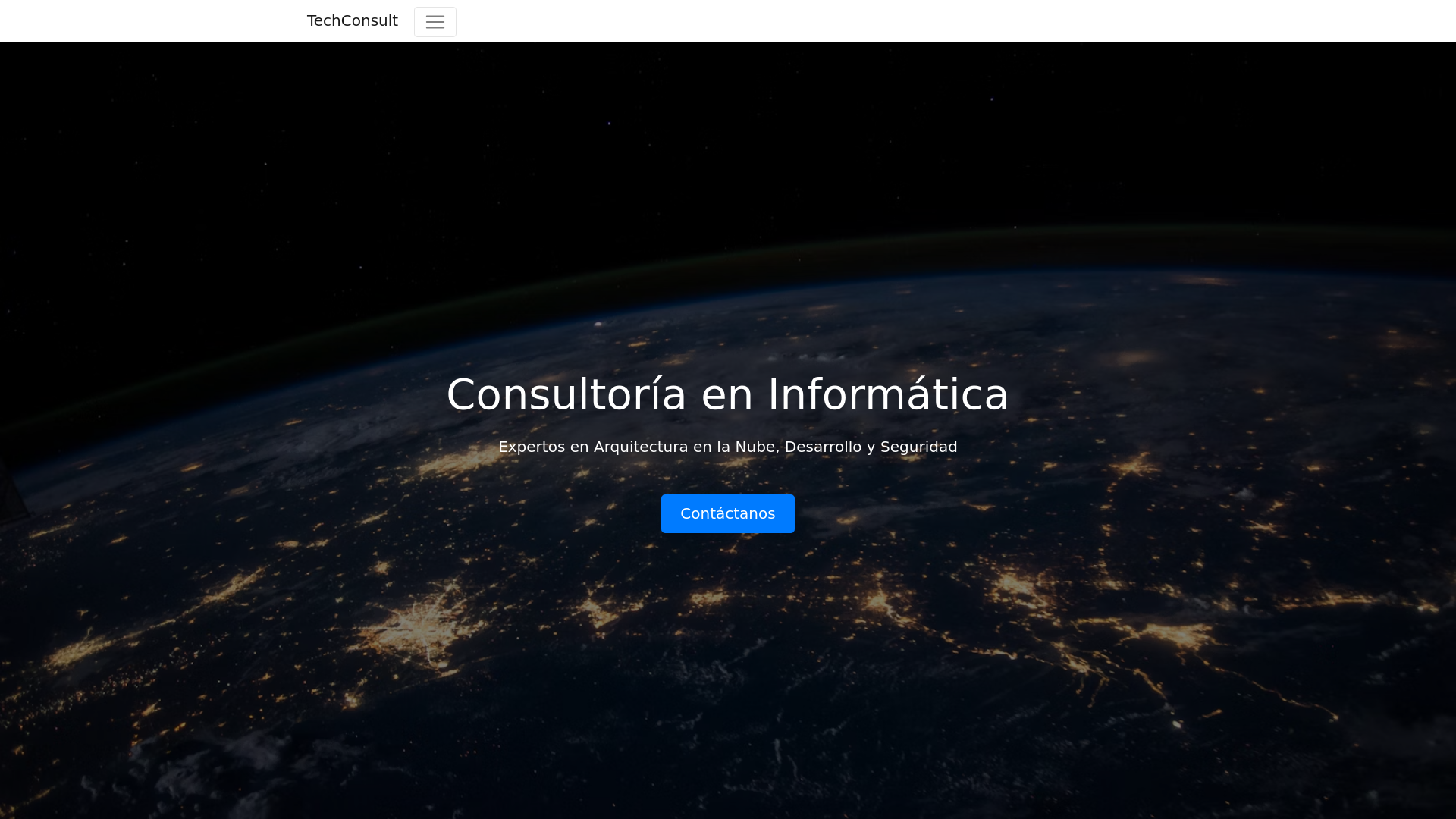The image size is (1456, 819).
Task: Select the heading Consultoría en Informática
Action: coord(728,394)
